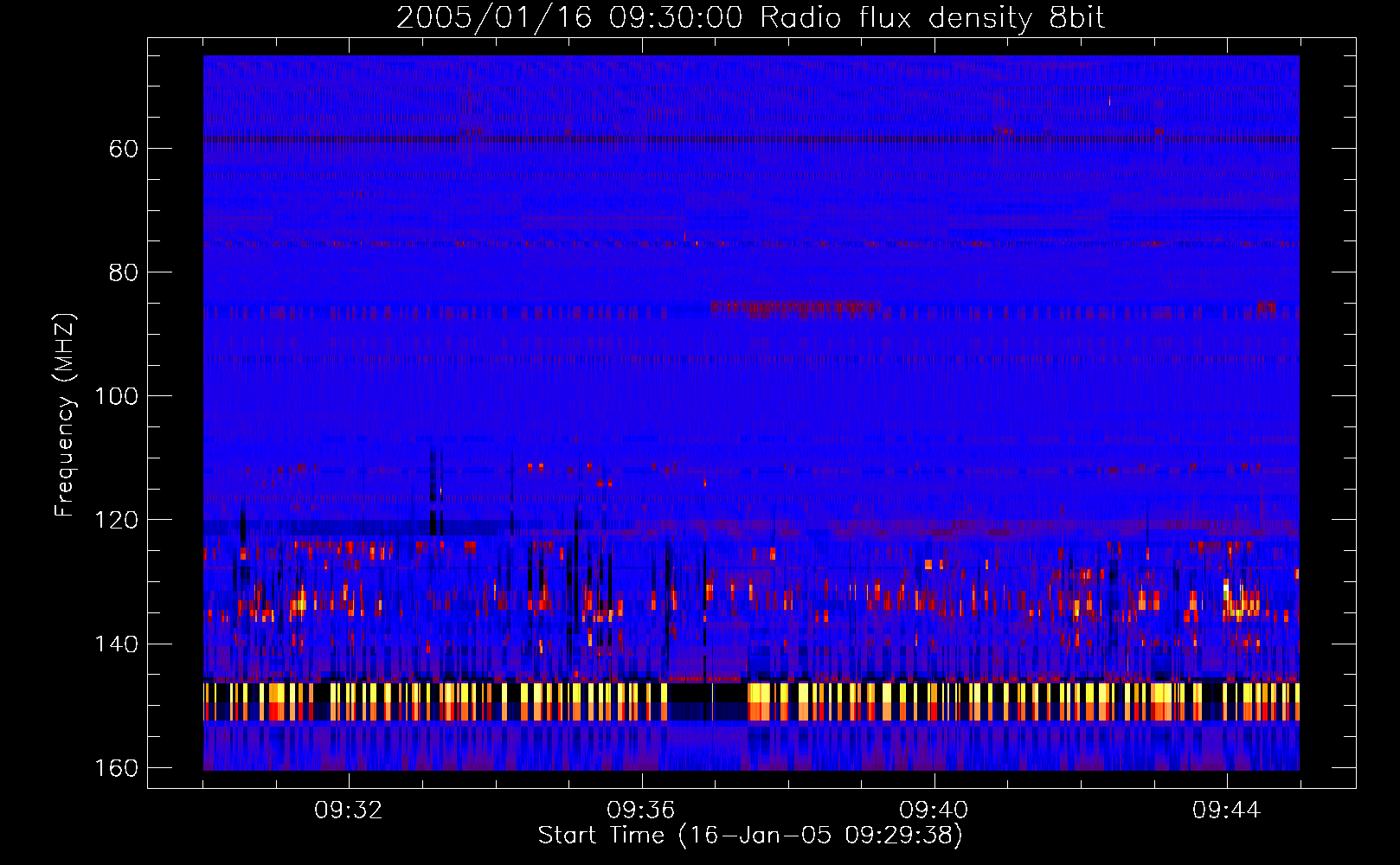The image size is (1400, 865).
Task: Click the 09:32 time tick label
Action: pos(349,811)
